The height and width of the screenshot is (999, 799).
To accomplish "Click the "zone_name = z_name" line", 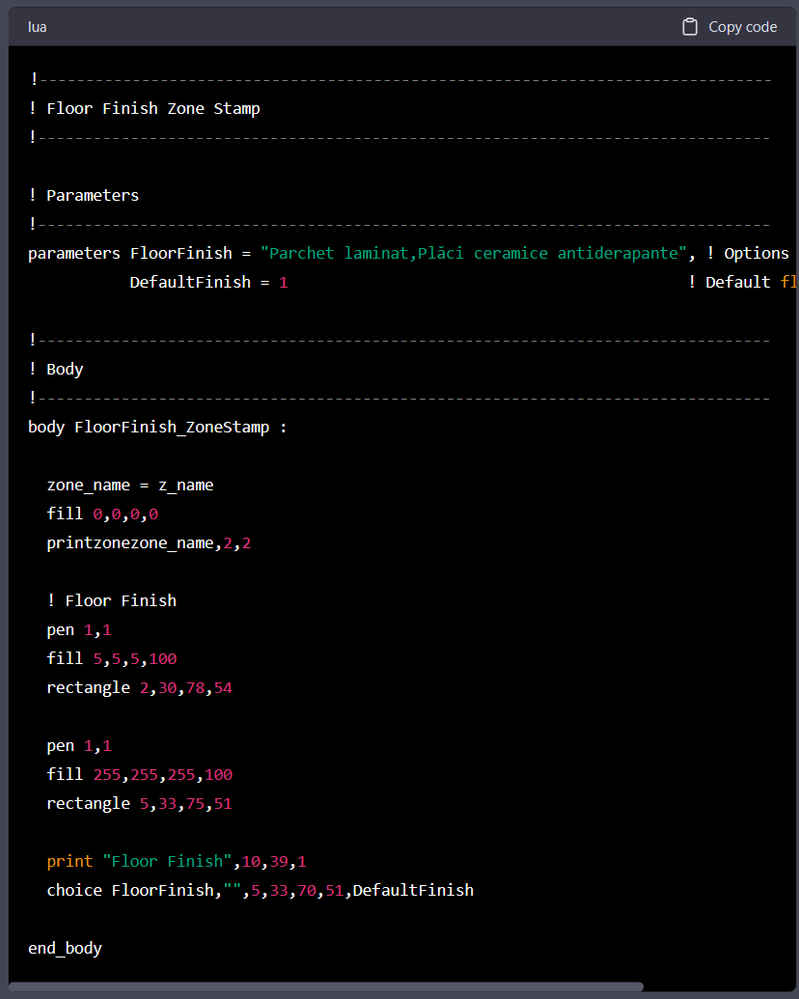I will point(130,485).
